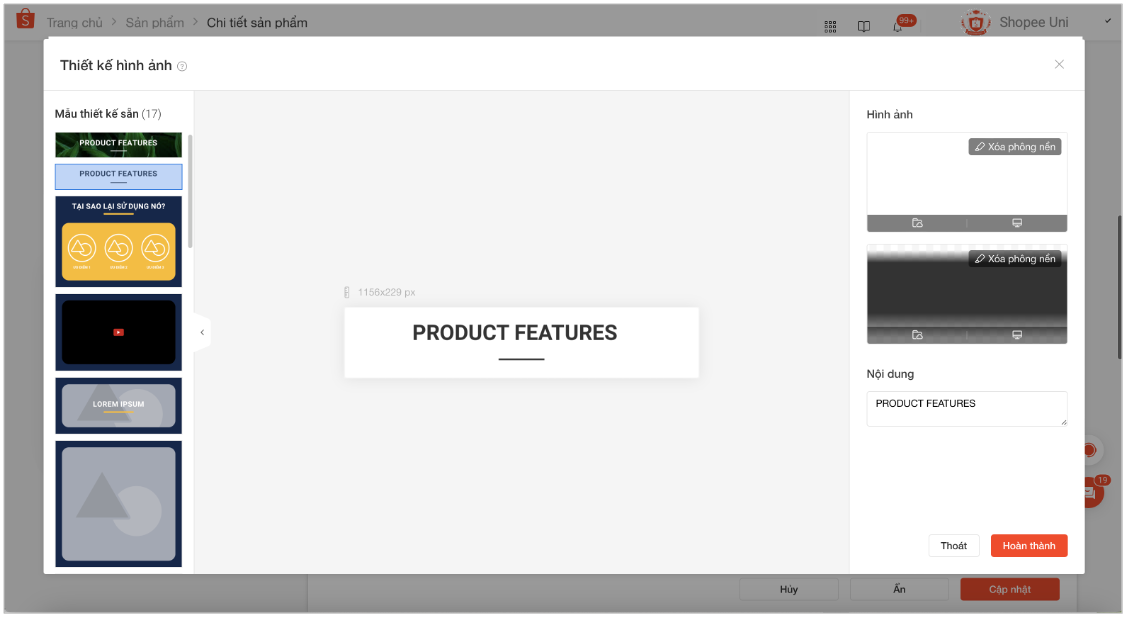1127x618 pixels.
Task: Click Xóa phông nền on the second image
Action: click(x=1015, y=259)
